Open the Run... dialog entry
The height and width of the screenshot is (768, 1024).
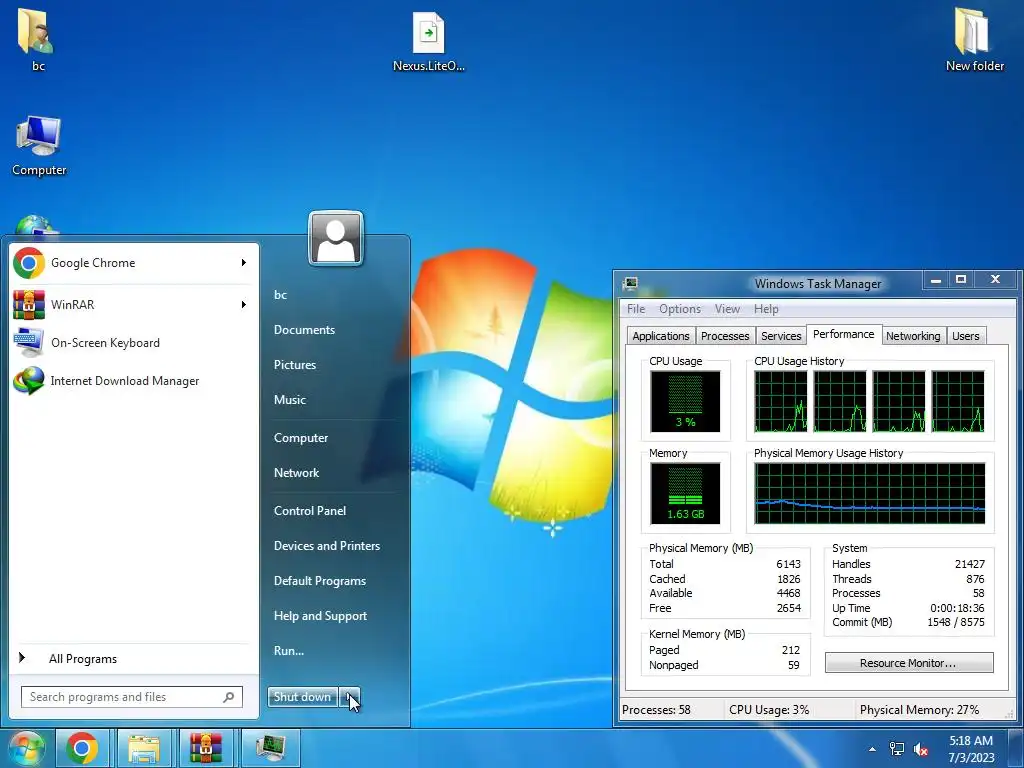289,651
